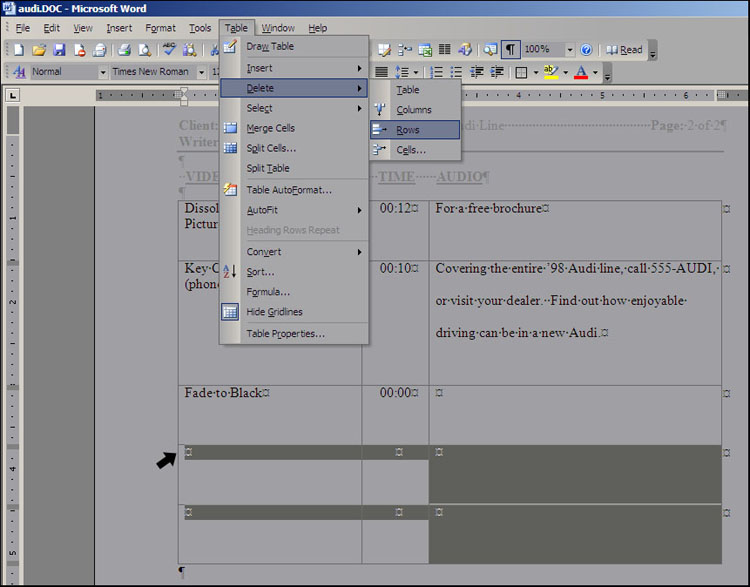The image size is (750, 587).
Task: Apply Justify alignment icon
Action: [381, 72]
